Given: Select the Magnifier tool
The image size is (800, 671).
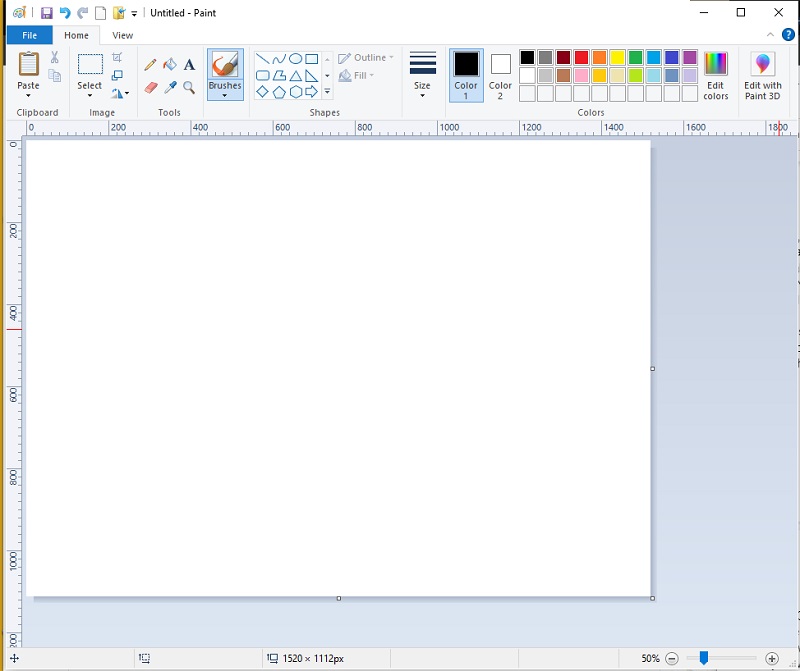Looking at the screenshot, I should [188, 87].
